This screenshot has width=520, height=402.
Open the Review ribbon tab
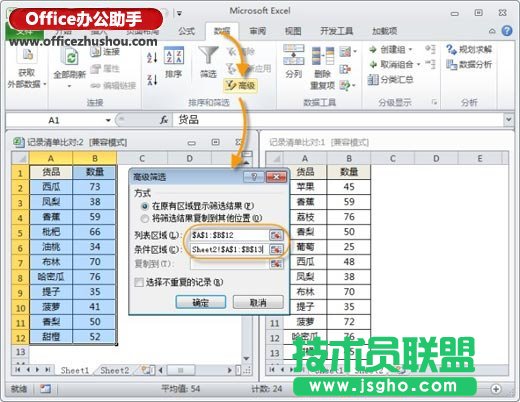tap(258, 31)
